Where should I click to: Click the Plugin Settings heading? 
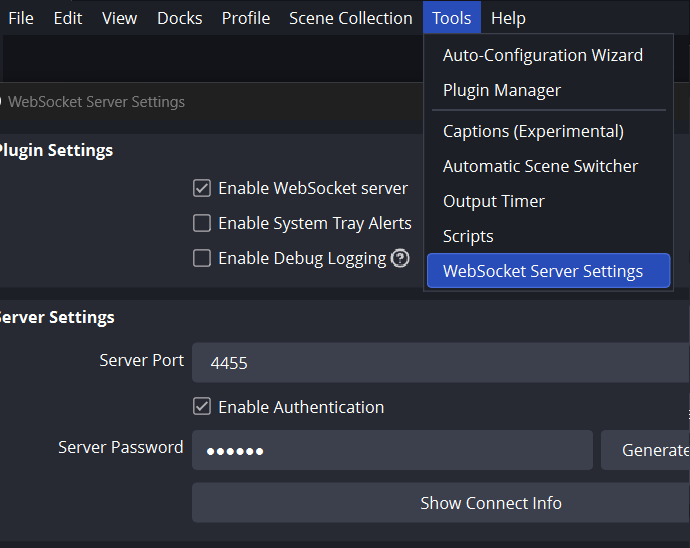[56, 151]
